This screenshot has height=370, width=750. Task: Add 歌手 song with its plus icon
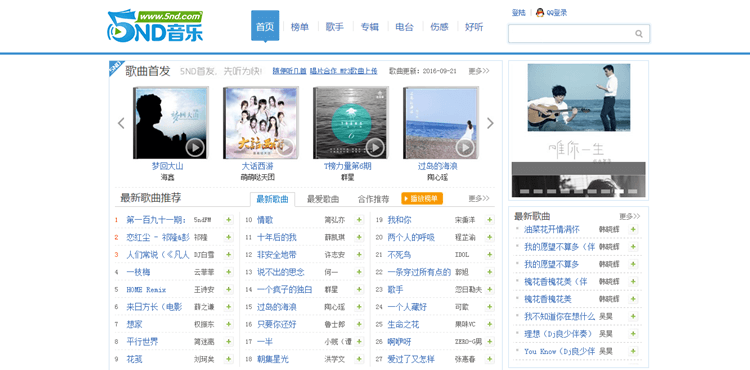click(490, 289)
